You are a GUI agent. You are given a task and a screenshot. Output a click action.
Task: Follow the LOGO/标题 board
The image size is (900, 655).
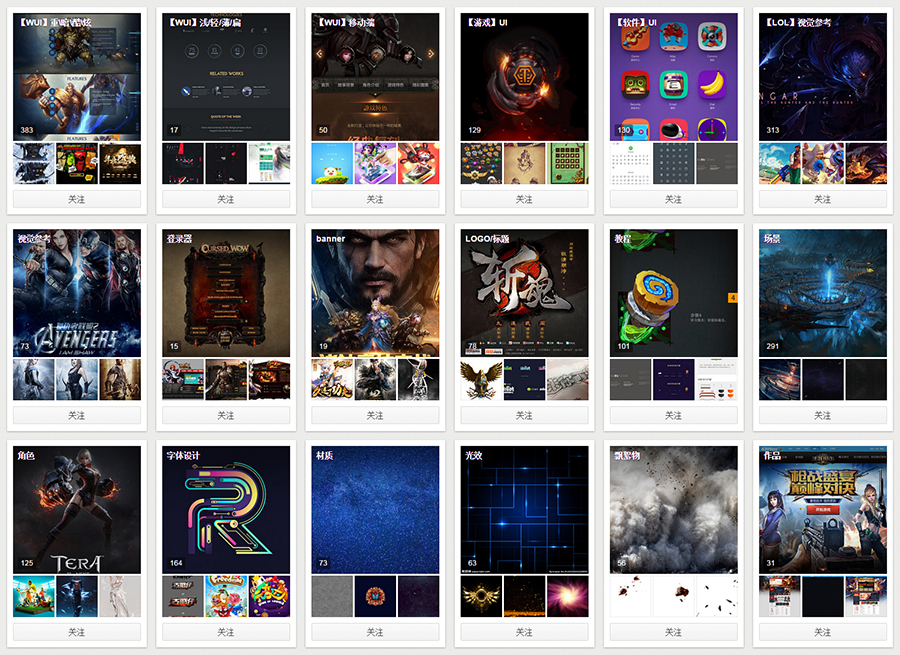(x=524, y=415)
